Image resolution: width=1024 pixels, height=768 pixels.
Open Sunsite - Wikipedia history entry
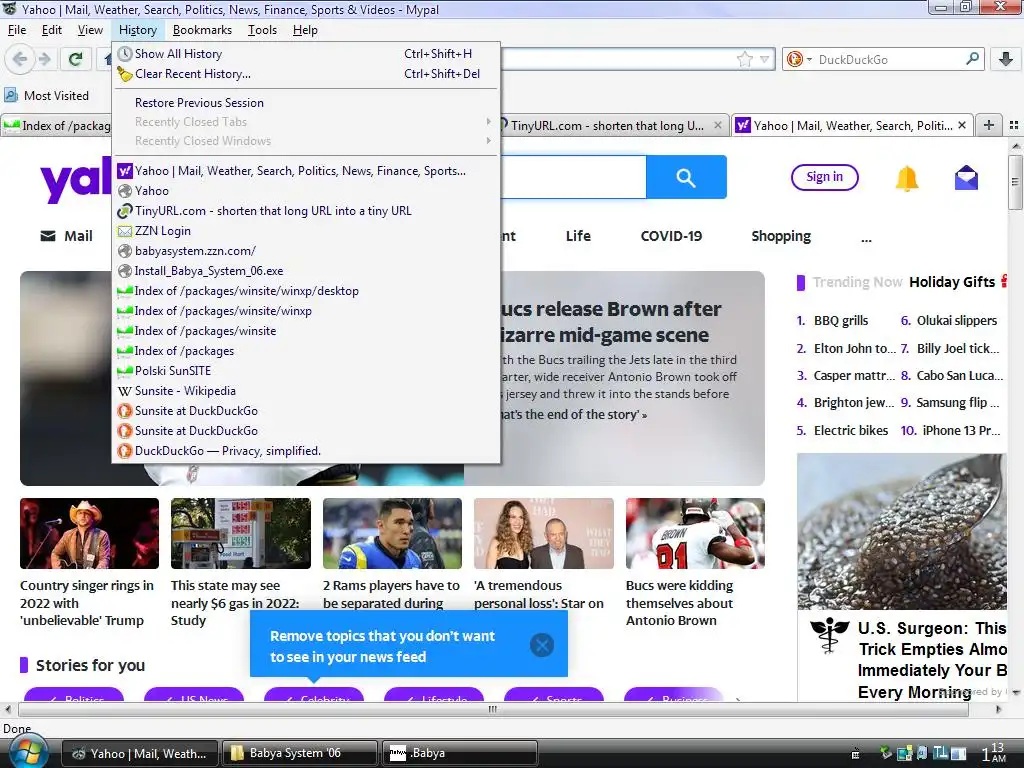(x=306, y=391)
